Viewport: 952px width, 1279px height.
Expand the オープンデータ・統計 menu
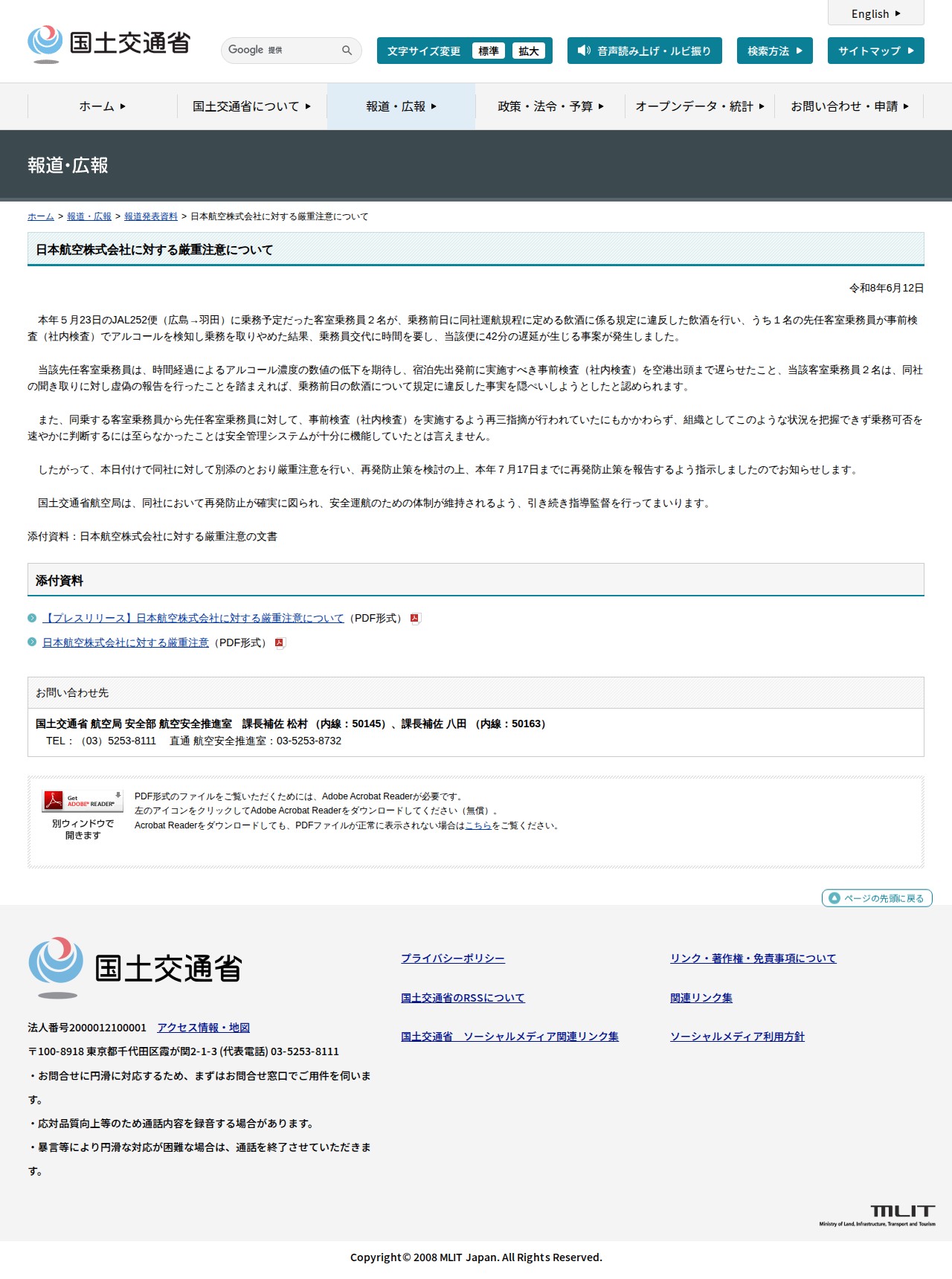(x=700, y=106)
